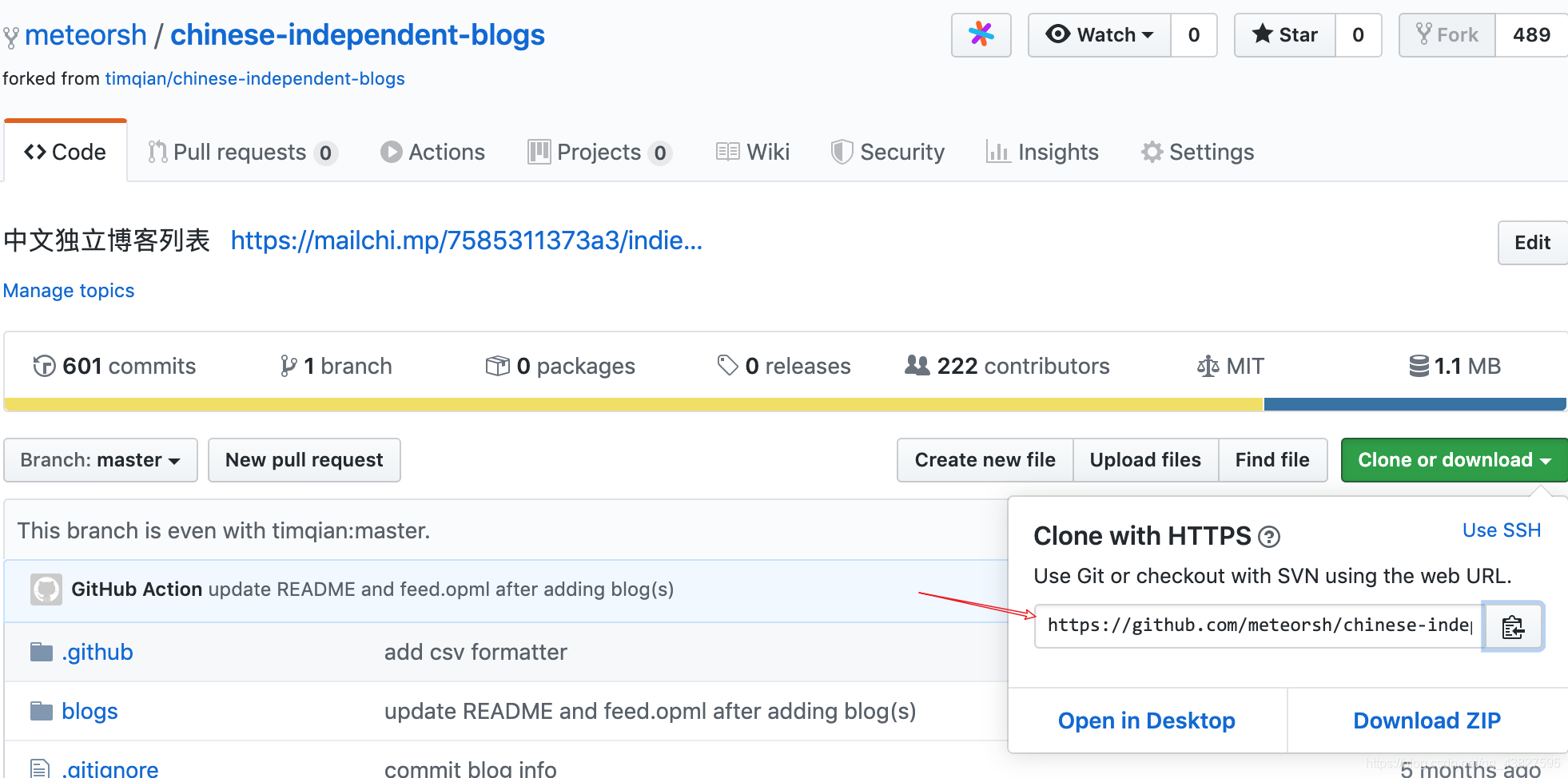Viewport: 1568px width, 778px height.
Task: Click Download ZIP
Action: point(1427,720)
